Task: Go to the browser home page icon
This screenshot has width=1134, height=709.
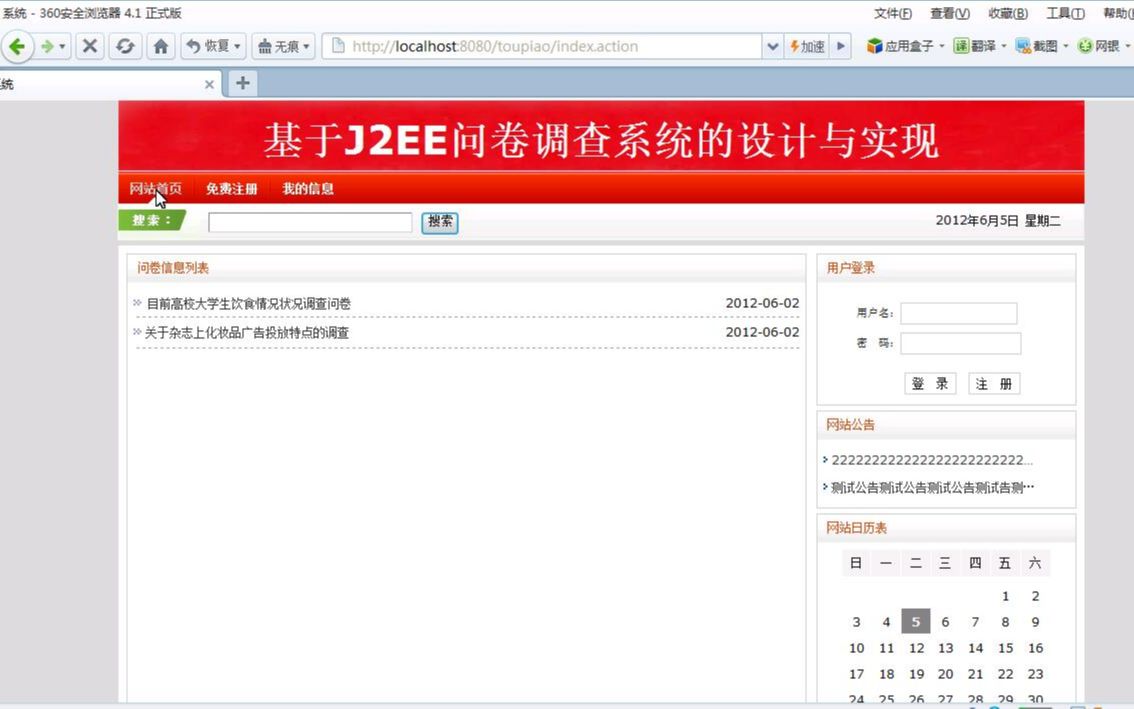Action: [160, 46]
